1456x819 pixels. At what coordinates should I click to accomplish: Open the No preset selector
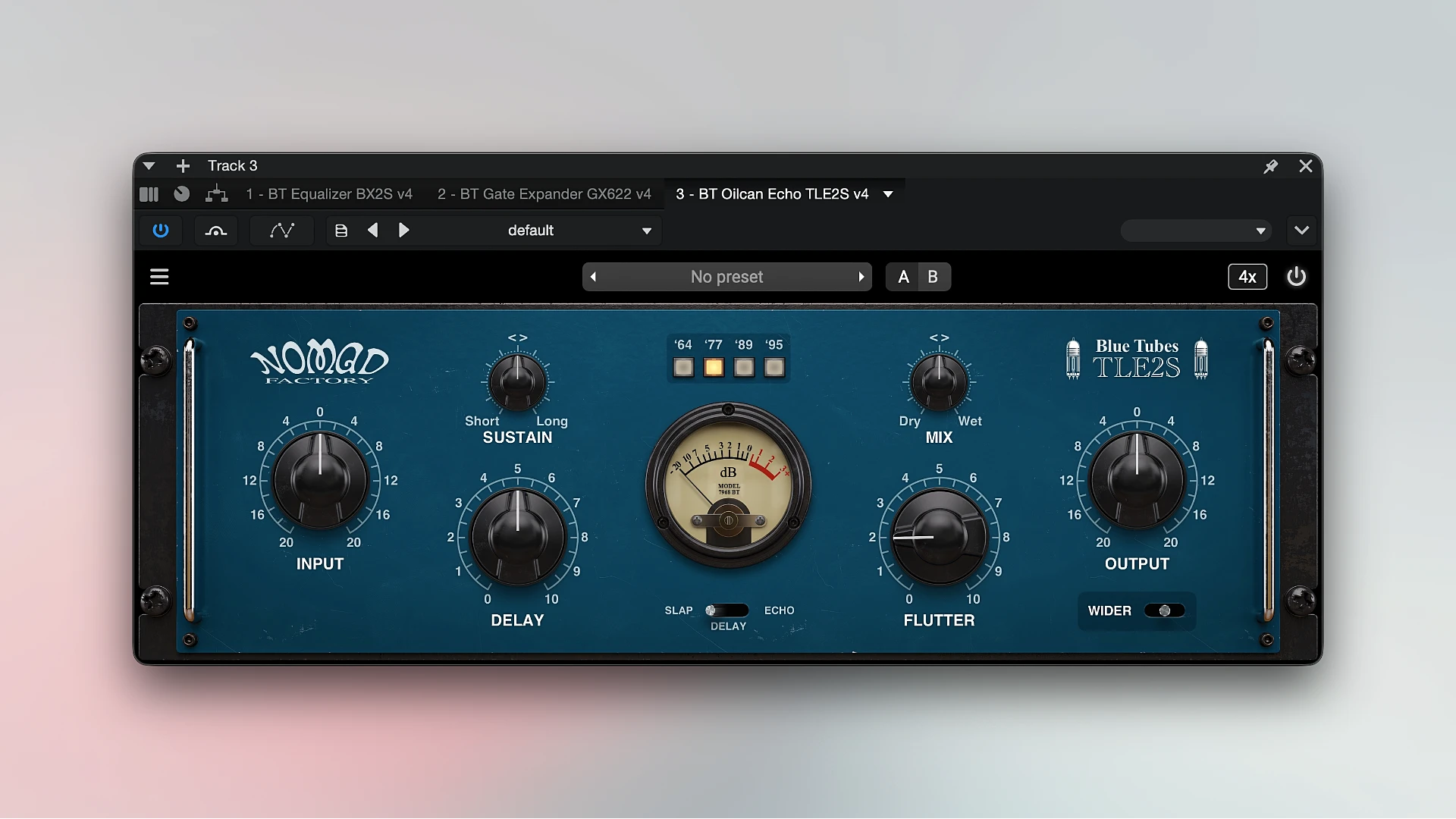click(x=727, y=277)
